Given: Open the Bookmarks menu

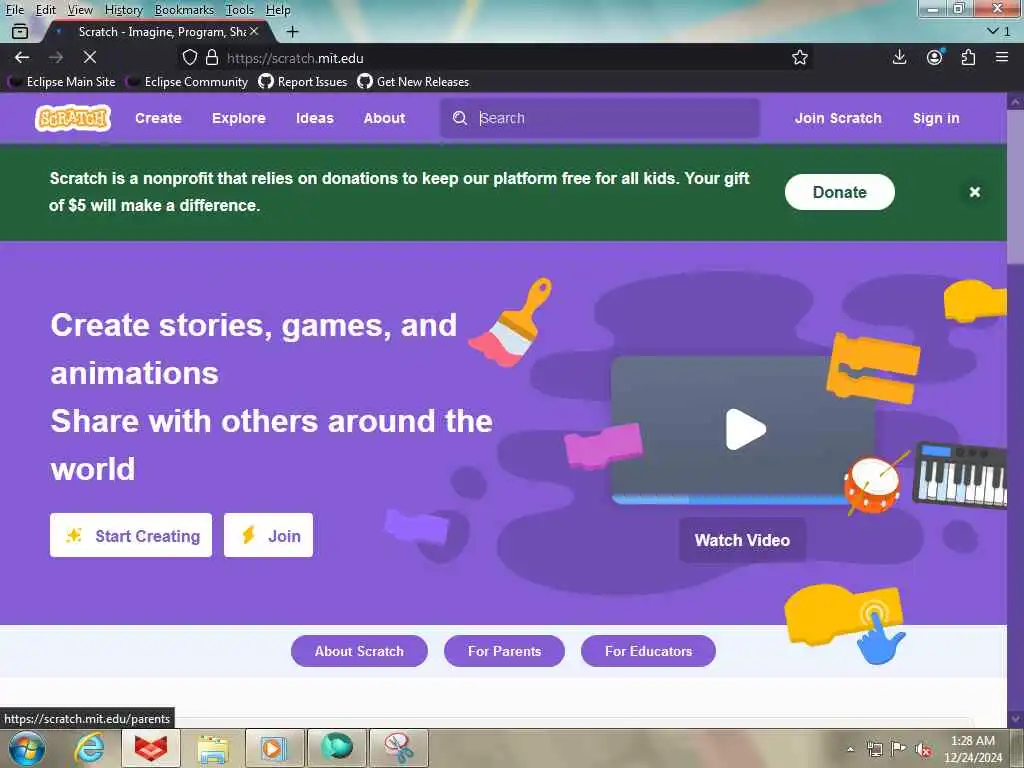Looking at the screenshot, I should pyautogui.click(x=184, y=10).
